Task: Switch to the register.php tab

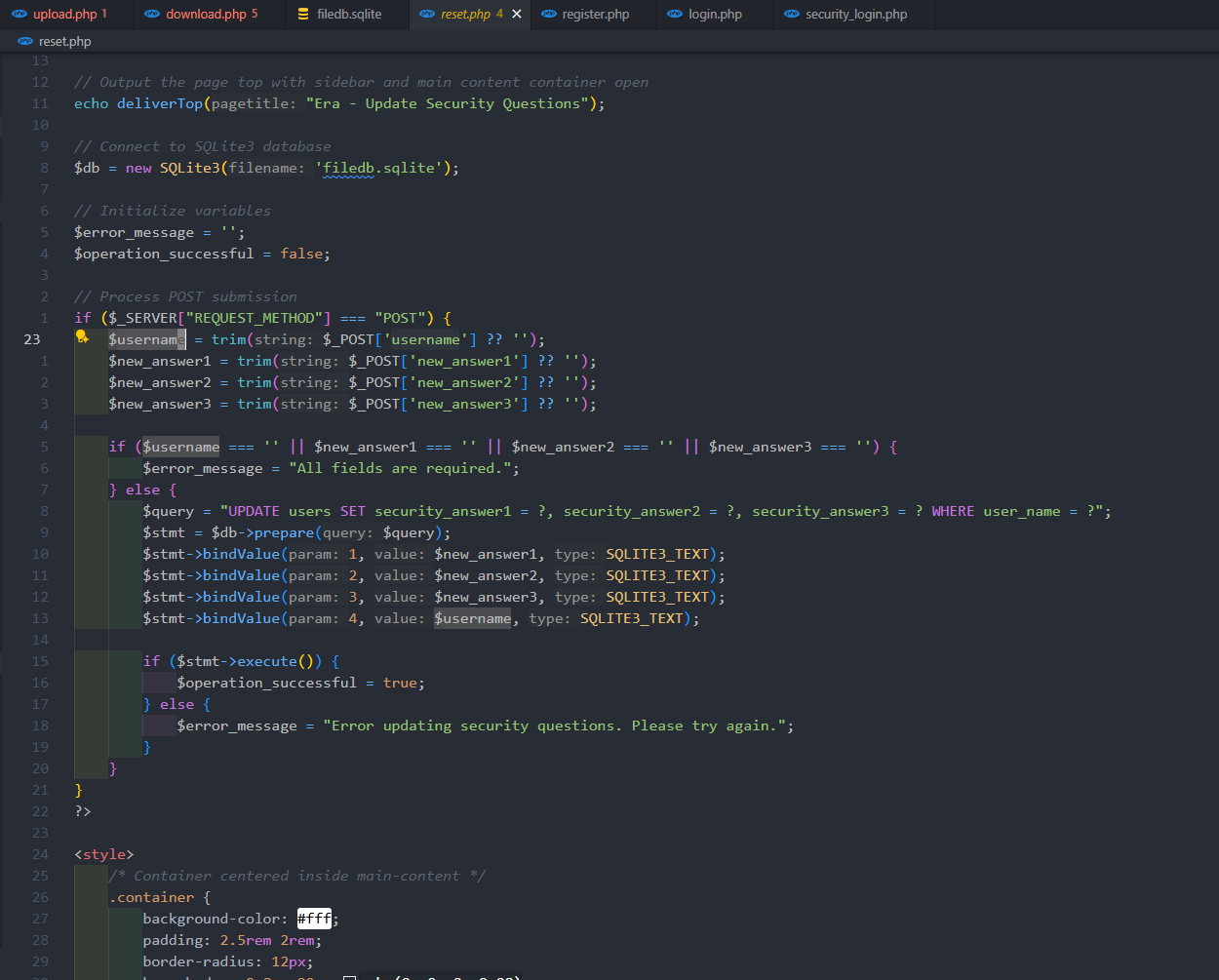Action: tap(595, 14)
